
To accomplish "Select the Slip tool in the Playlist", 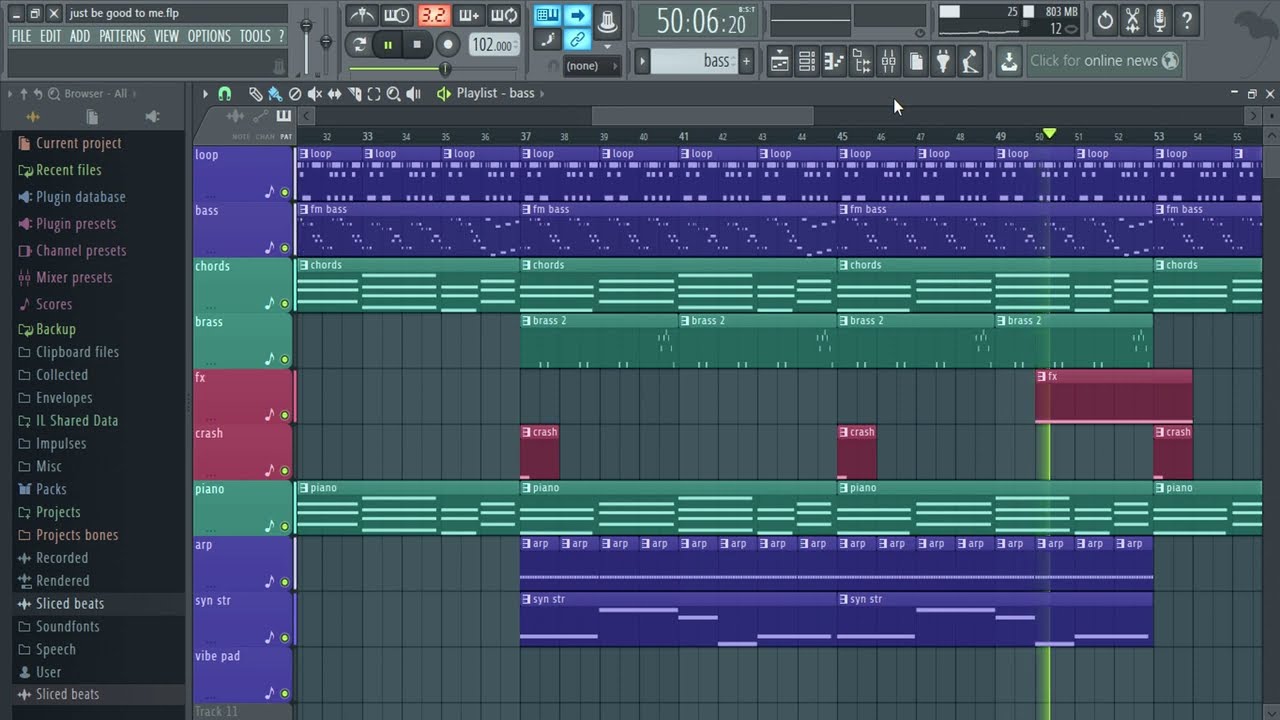I will (335, 94).
